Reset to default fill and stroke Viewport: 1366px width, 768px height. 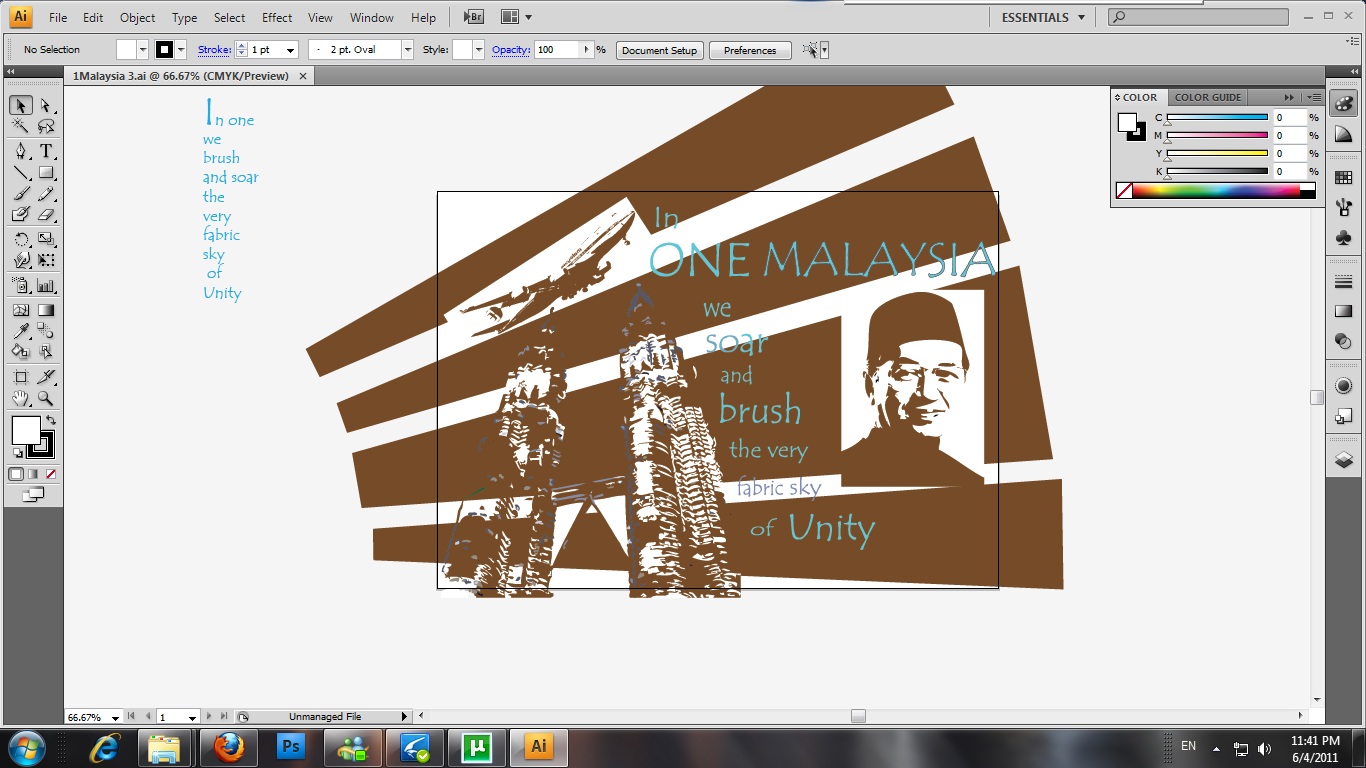click(17, 454)
